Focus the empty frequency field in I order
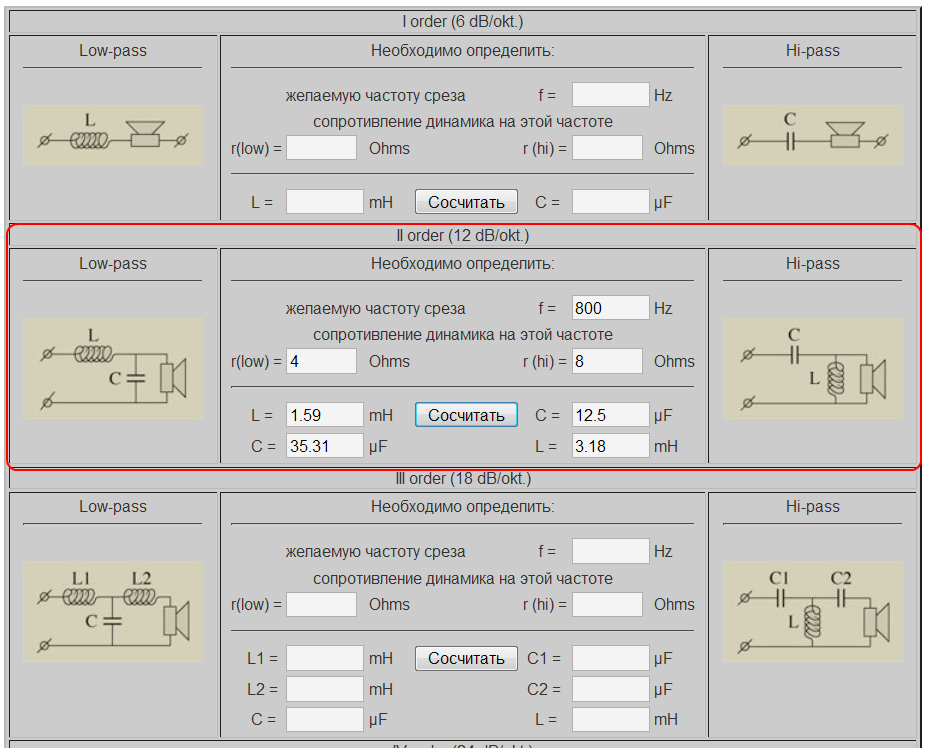Image resolution: width=927 pixels, height=748 pixels. coord(610,96)
